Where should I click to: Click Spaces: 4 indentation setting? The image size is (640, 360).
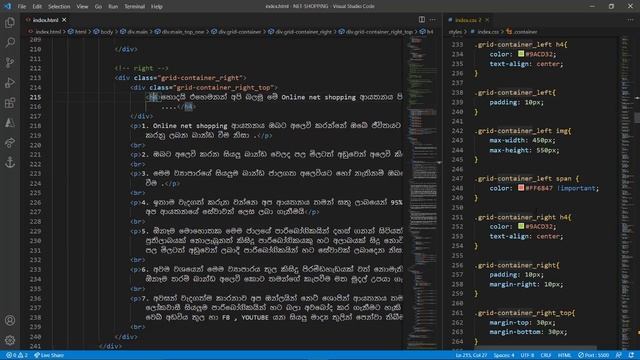504,355
